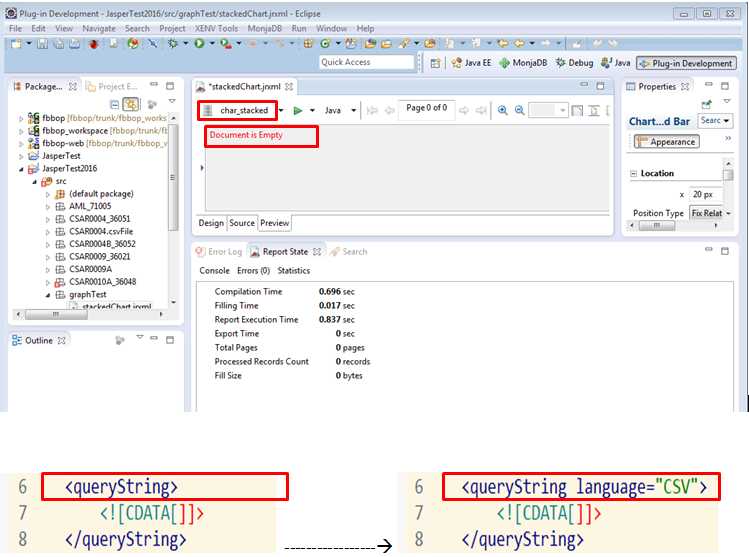Collapse the Location section in Properties
Image resolution: width=749 pixels, height=557 pixels.
click(x=633, y=173)
